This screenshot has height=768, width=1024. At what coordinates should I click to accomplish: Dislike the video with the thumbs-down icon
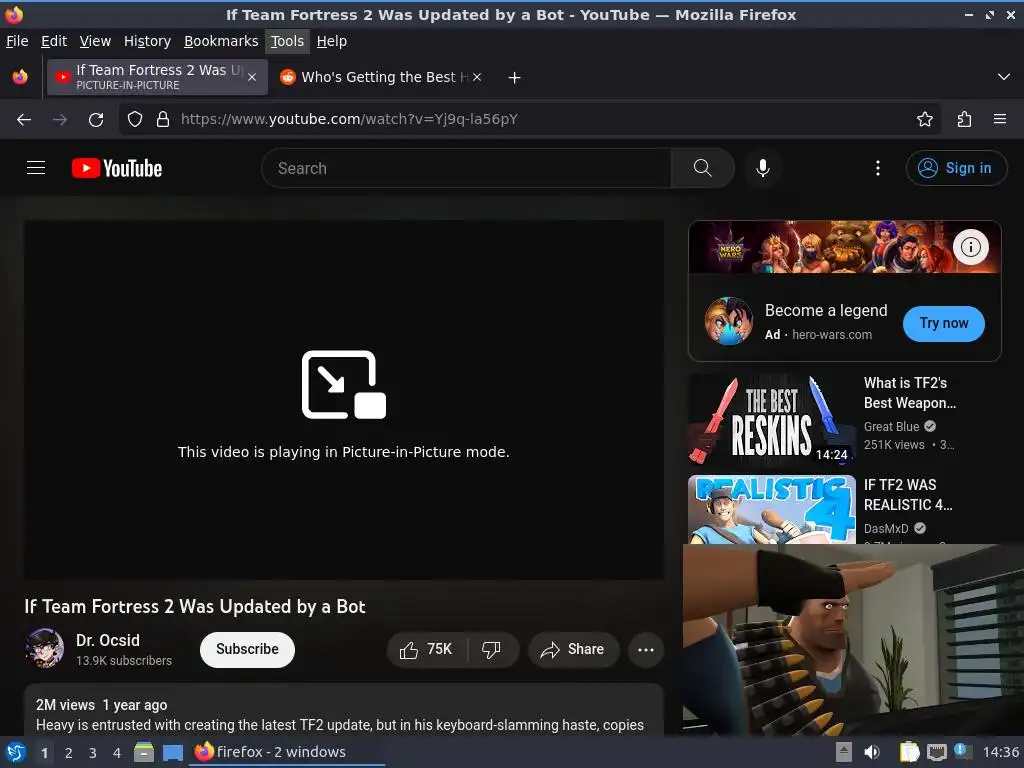click(491, 650)
